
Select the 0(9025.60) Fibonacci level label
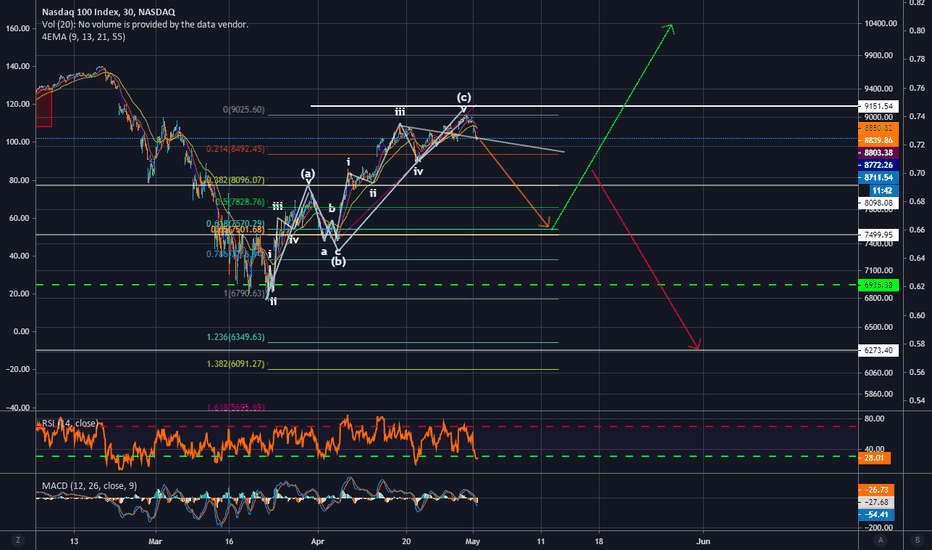point(244,110)
